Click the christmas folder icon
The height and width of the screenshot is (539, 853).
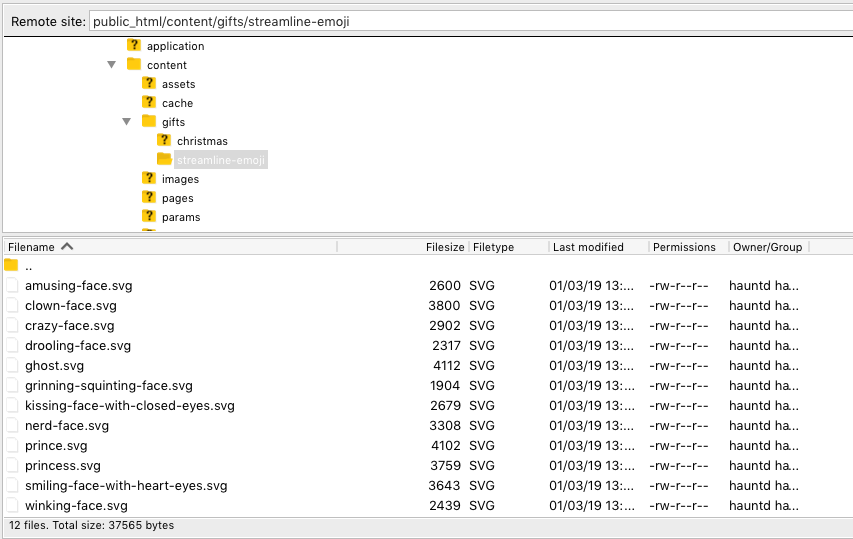(164, 141)
